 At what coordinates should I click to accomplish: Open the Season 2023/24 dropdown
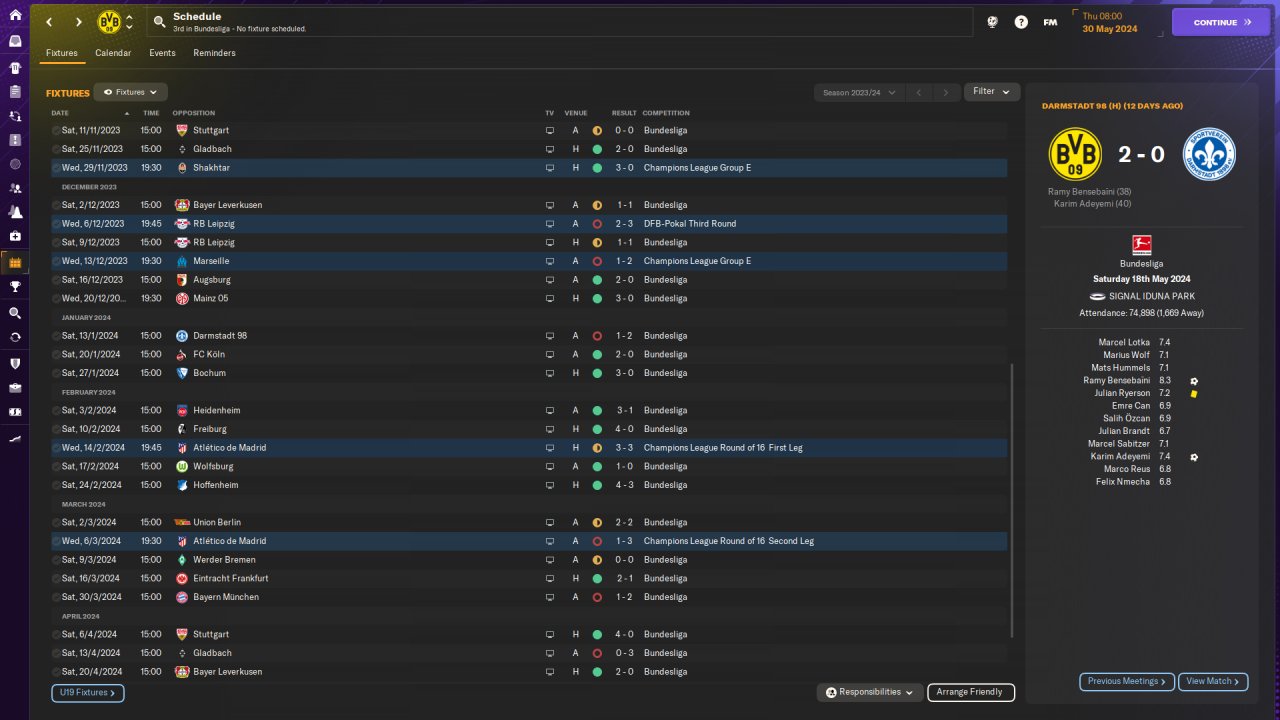click(861, 92)
